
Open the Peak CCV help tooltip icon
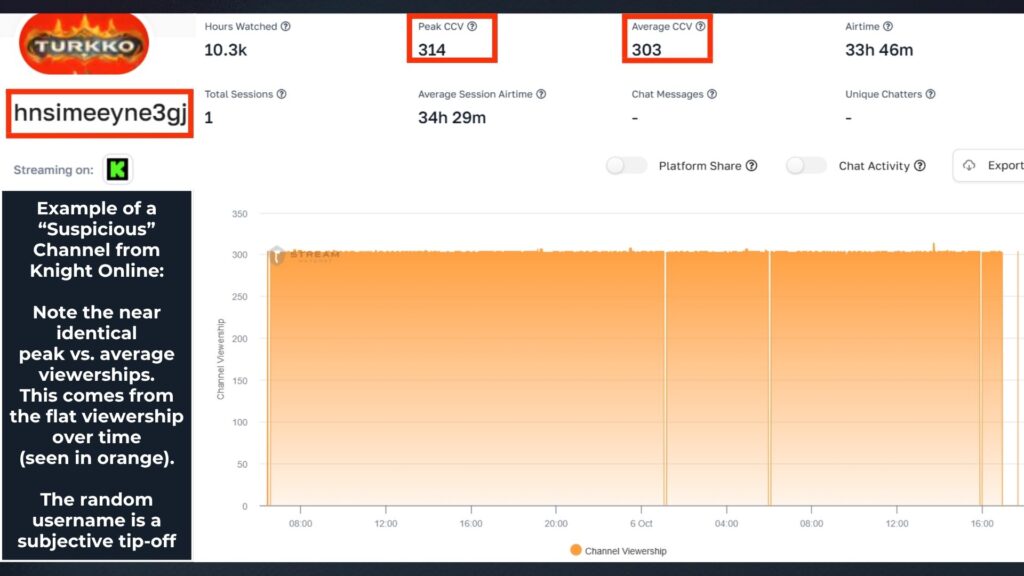pos(472,27)
